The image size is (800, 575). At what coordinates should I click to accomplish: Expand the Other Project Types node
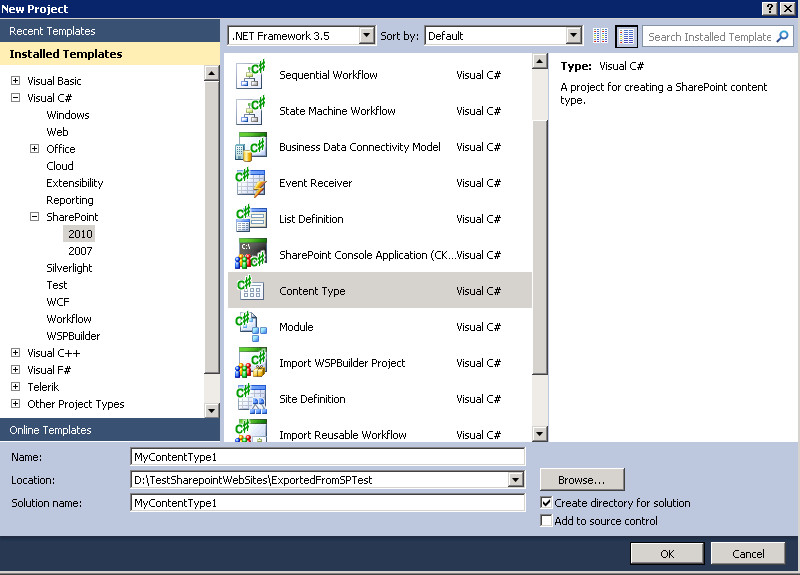(x=16, y=404)
